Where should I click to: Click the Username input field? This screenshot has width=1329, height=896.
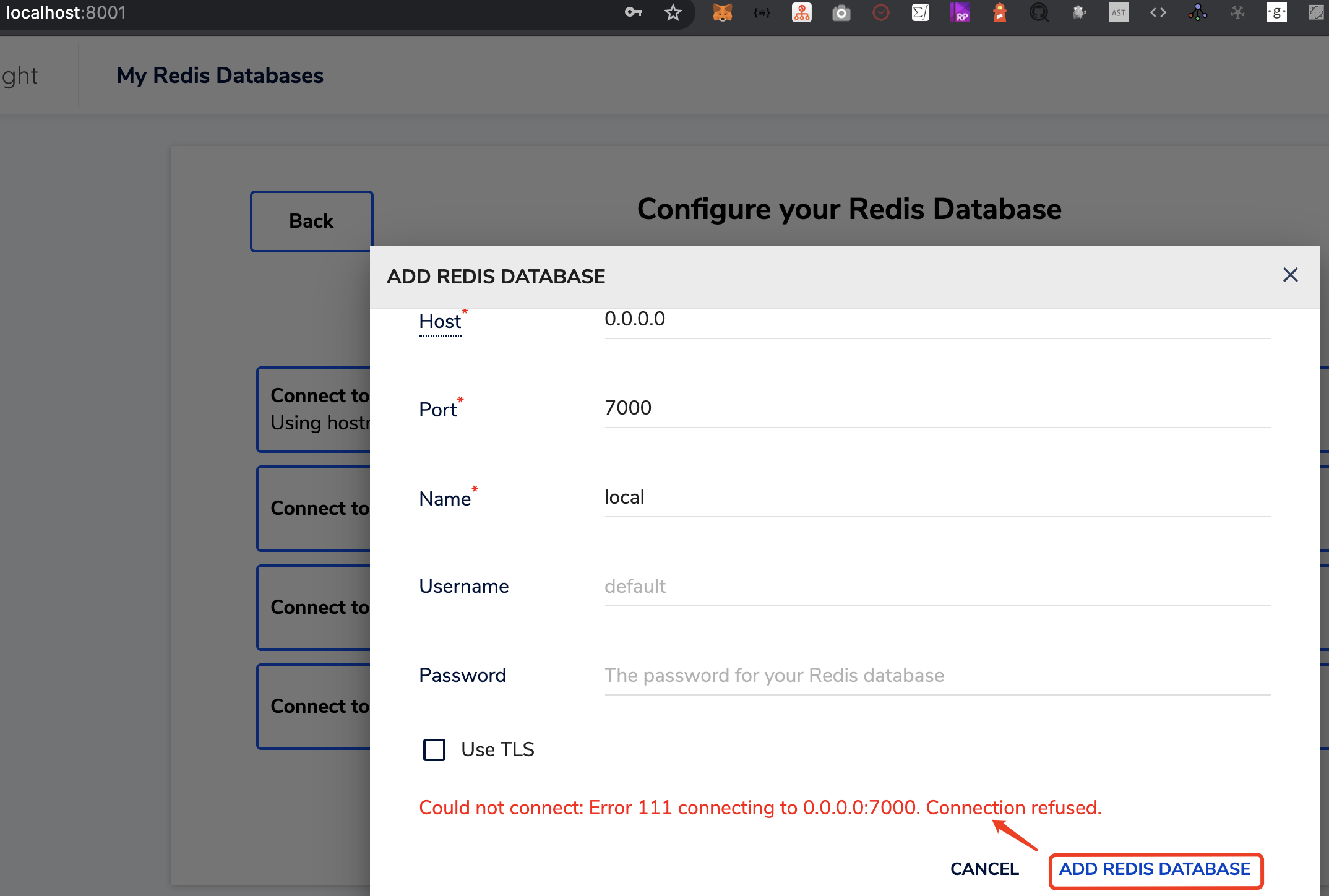point(937,587)
